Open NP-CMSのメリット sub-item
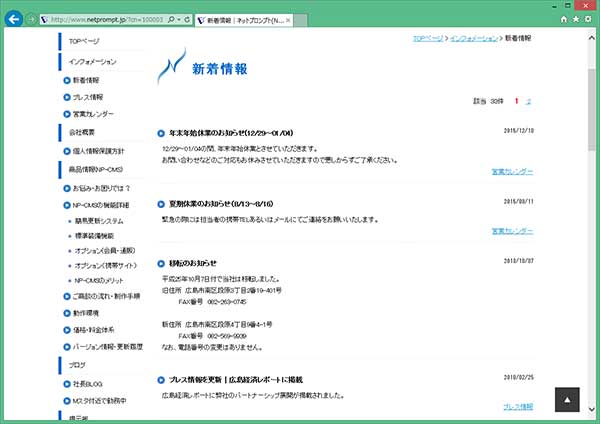Viewport: 600px width, 424px height. 99,280
